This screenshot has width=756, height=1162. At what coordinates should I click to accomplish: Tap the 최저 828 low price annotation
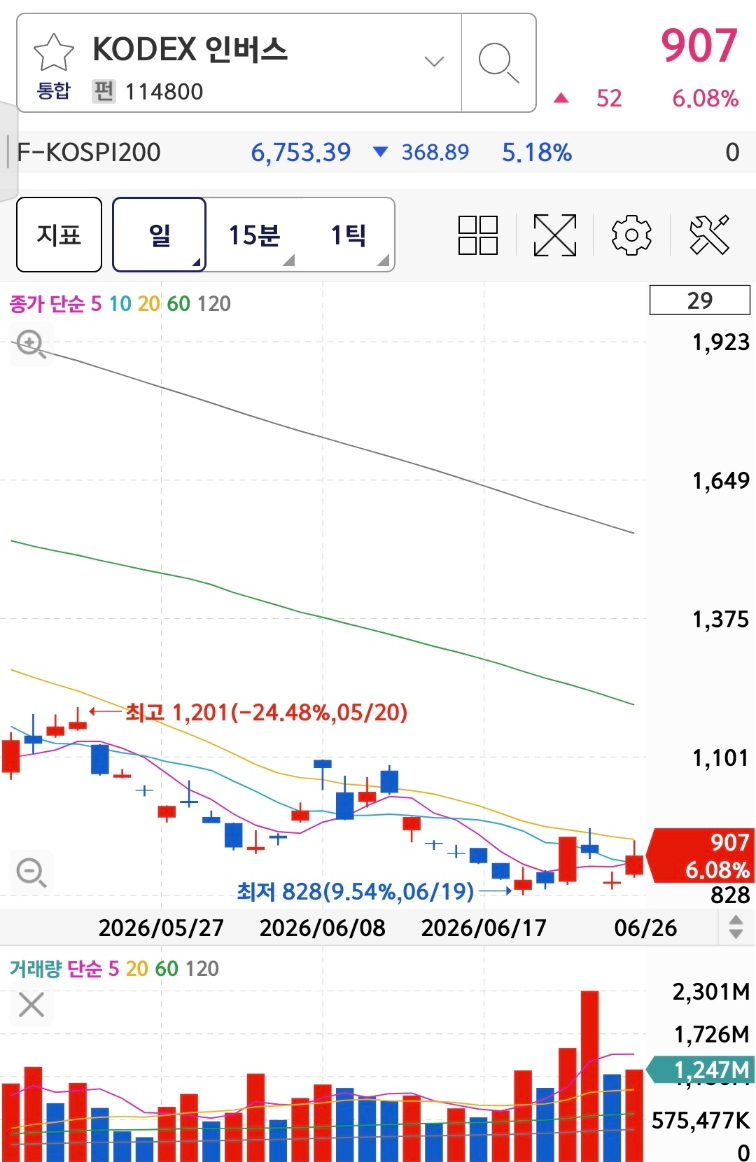click(355, 890)
